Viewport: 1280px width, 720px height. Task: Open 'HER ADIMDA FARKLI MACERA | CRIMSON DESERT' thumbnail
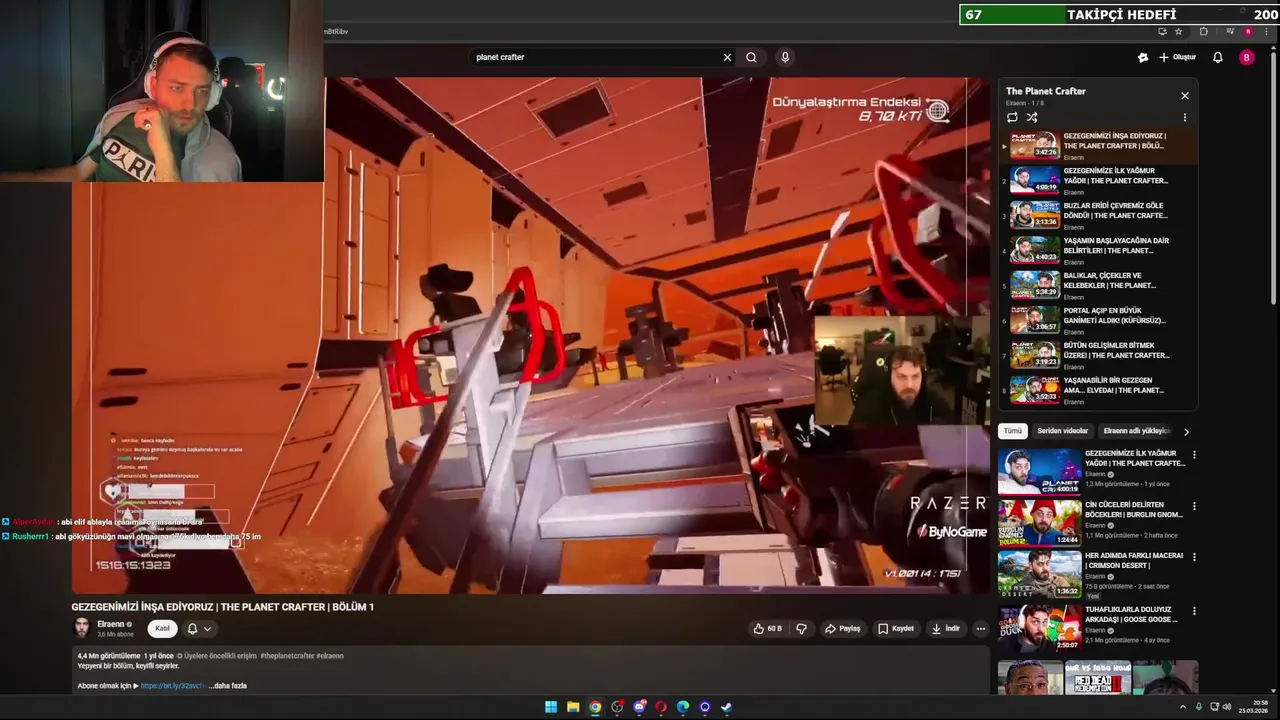(1039, 574)
